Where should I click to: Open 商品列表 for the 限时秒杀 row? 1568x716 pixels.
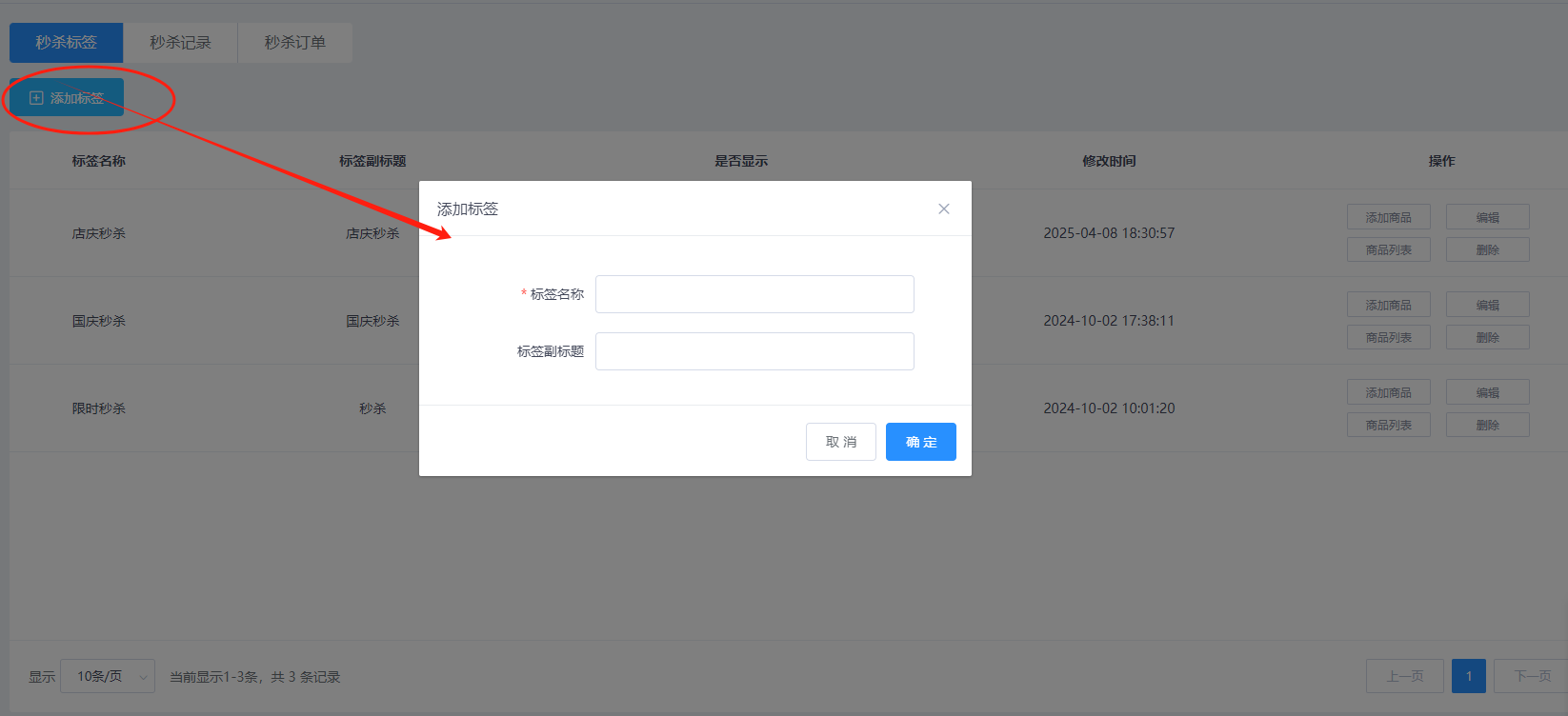[1388, 425]
